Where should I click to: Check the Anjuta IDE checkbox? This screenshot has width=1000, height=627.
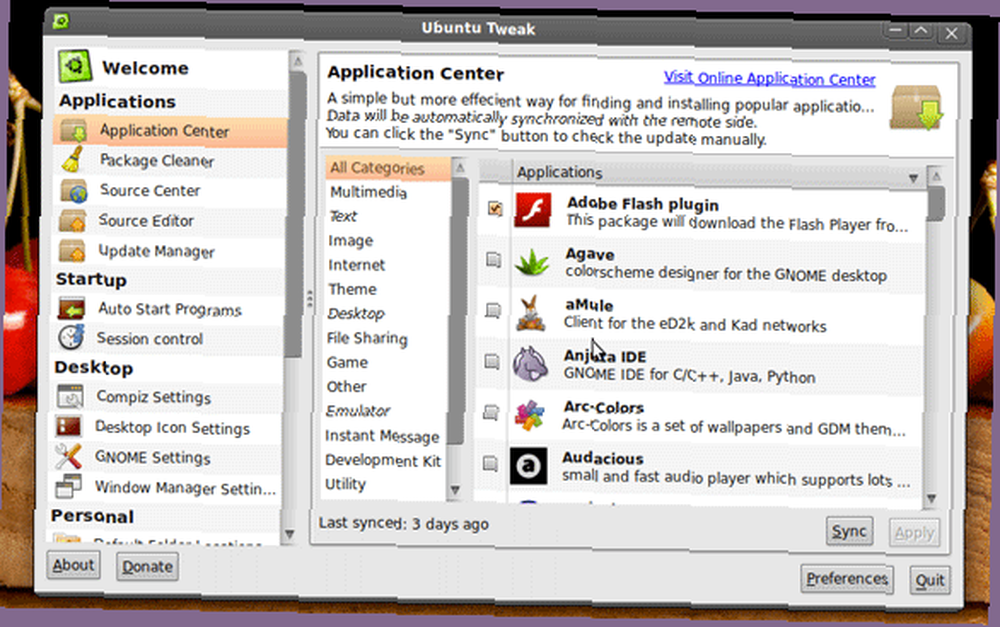pyautogui.click(x=492, y=362)
